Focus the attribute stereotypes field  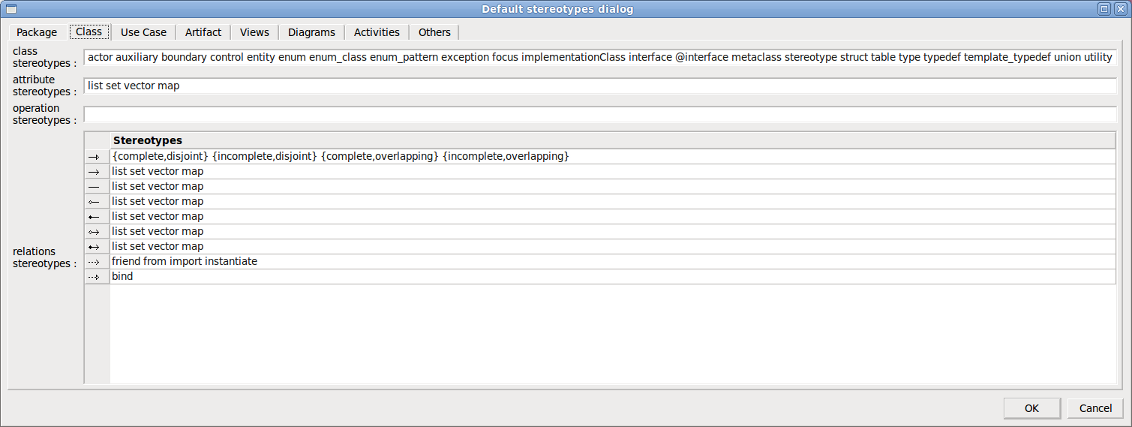point(600,86)
